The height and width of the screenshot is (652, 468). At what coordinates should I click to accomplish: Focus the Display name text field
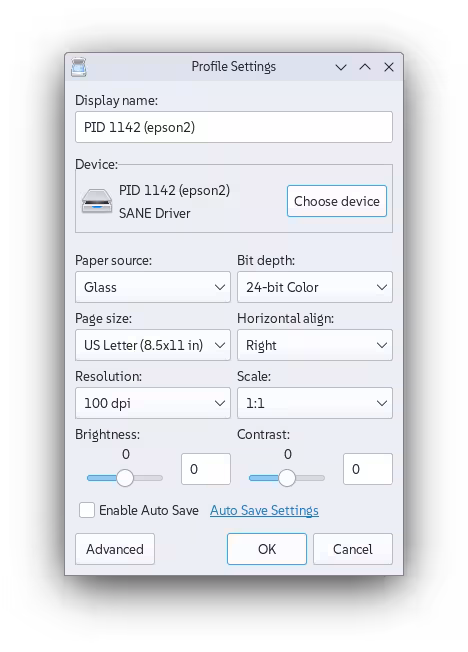point(234,127)
